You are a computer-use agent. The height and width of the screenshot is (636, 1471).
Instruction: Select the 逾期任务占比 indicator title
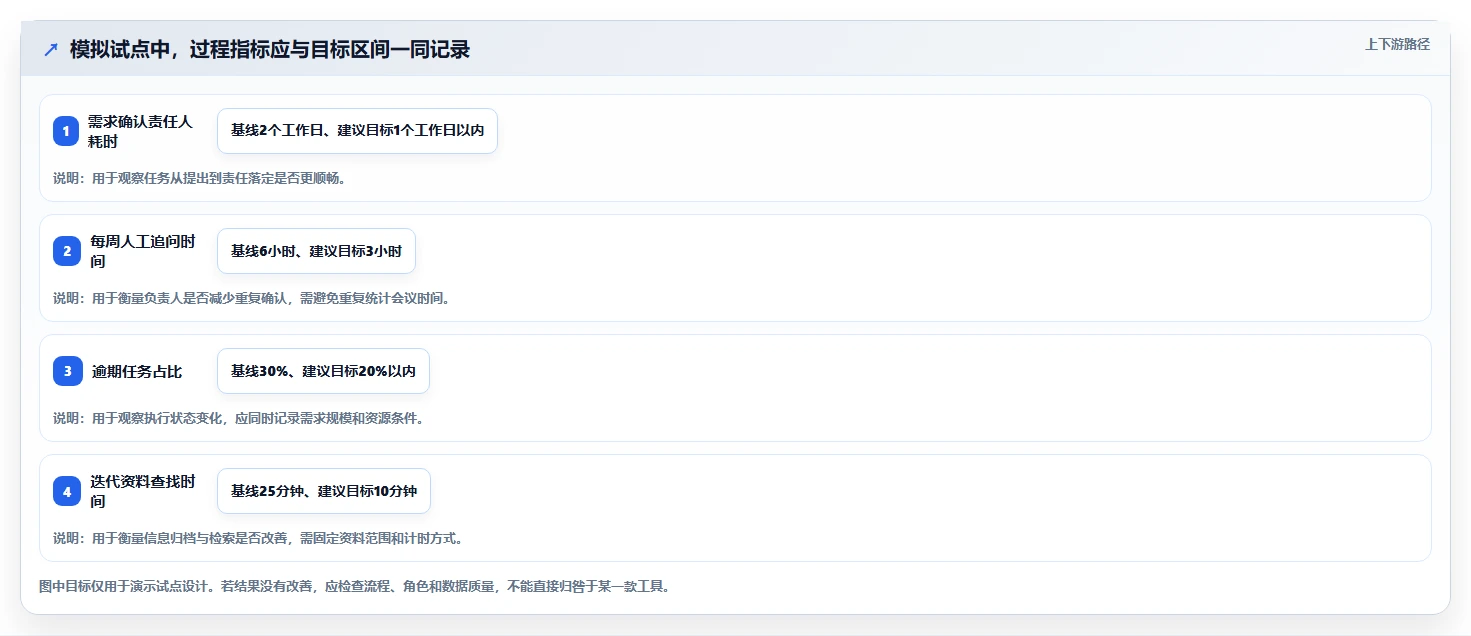(137, 371)
